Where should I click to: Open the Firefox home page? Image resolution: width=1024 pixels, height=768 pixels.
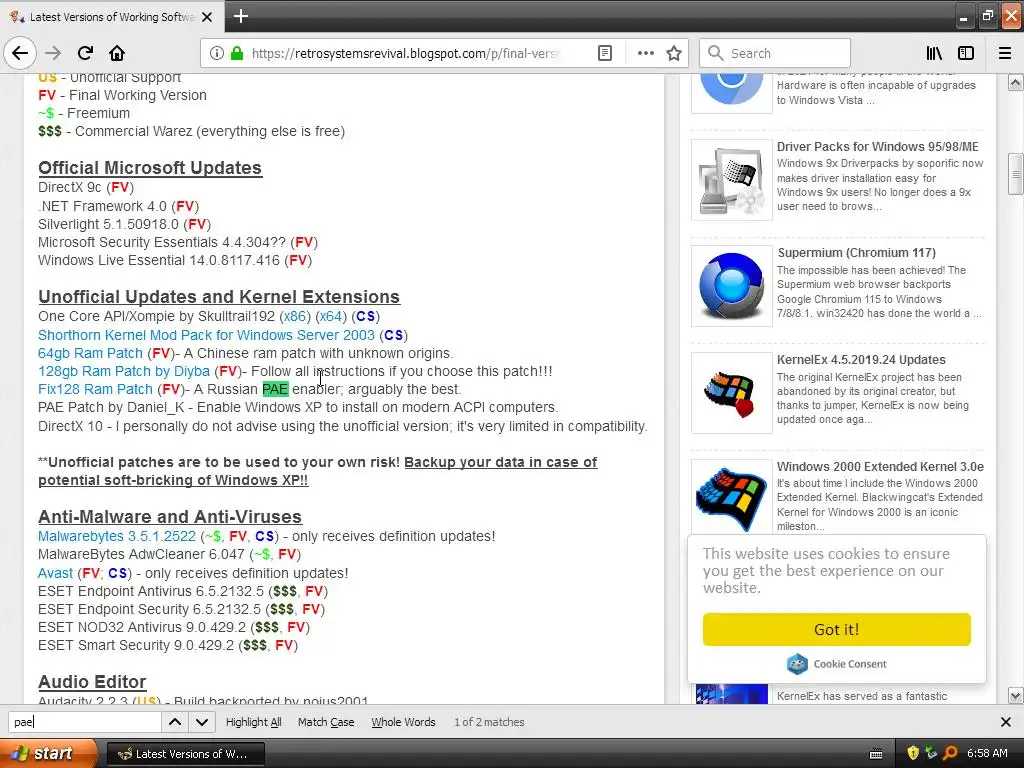click(x=117, y=53)
